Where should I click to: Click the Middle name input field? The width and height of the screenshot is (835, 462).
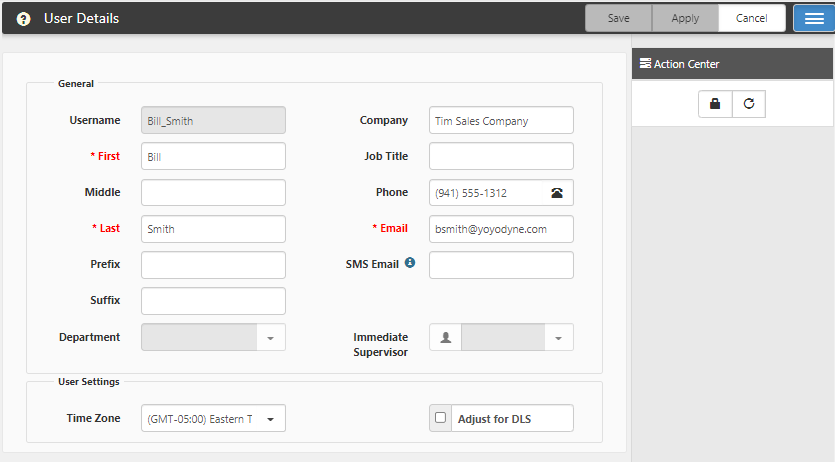213,193
